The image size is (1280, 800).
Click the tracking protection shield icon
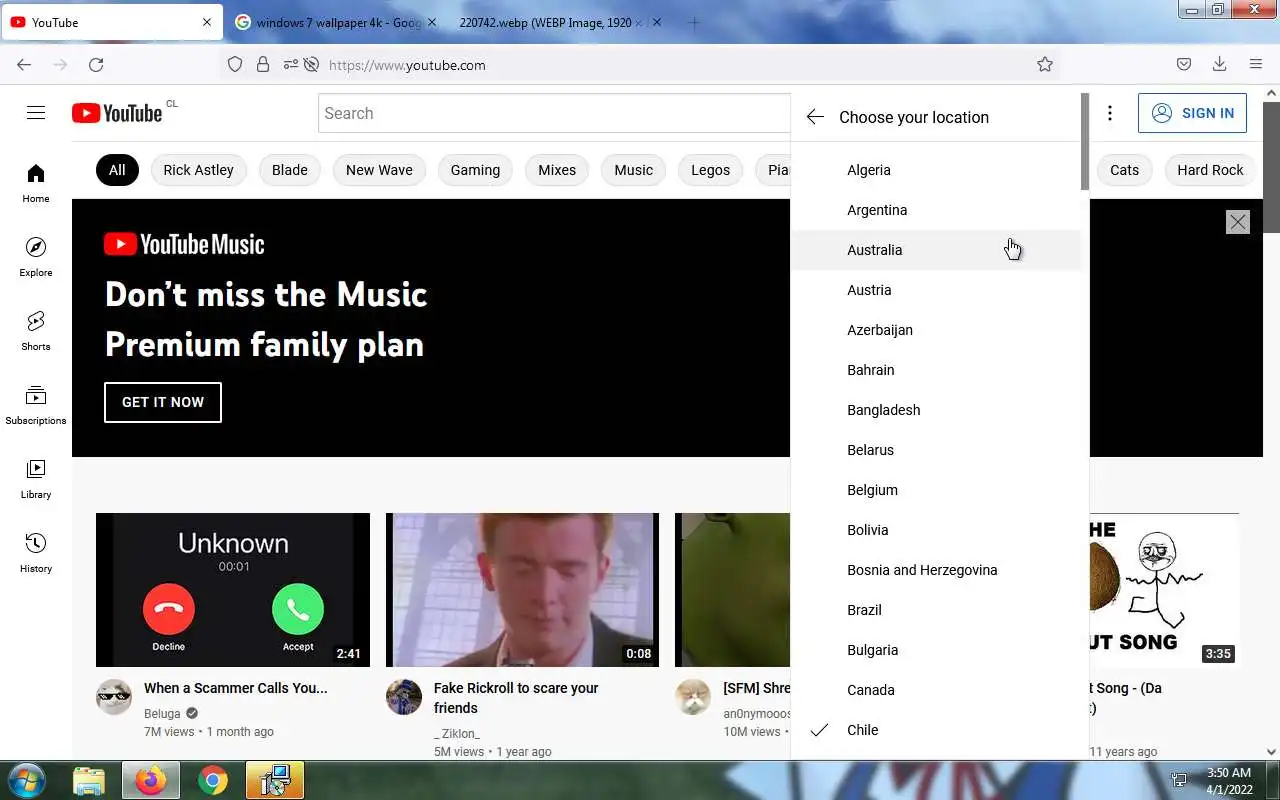click(x=235, y=64)
